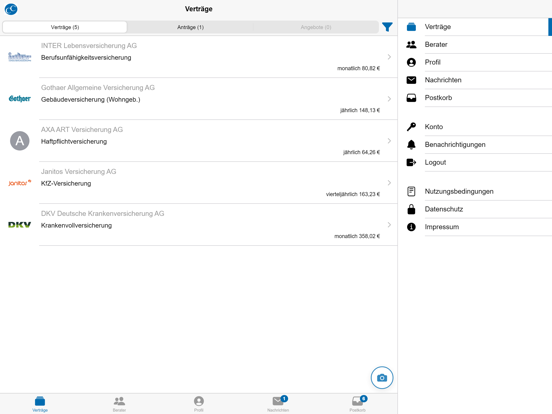Select Berater label in side menu
This screenshot has width=552, height=414.
tap(436, 45)
